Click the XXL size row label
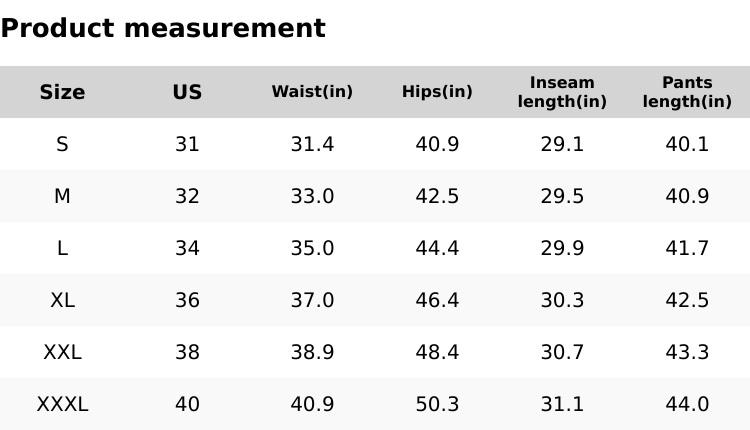750x430 pixels. [x=62, y=352]
